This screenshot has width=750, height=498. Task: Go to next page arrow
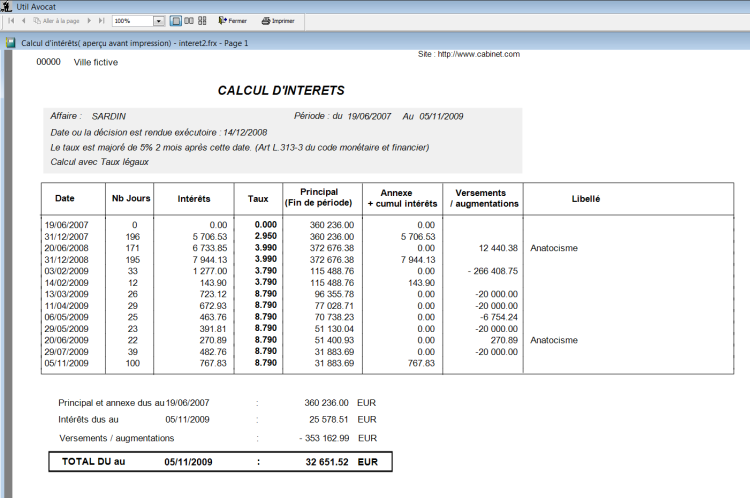(x=89, y=21)
